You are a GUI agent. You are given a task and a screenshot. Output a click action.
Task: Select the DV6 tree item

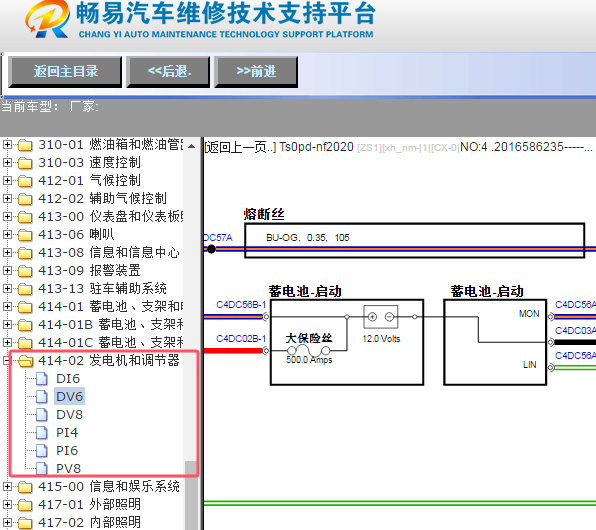[x=69, y=397]
